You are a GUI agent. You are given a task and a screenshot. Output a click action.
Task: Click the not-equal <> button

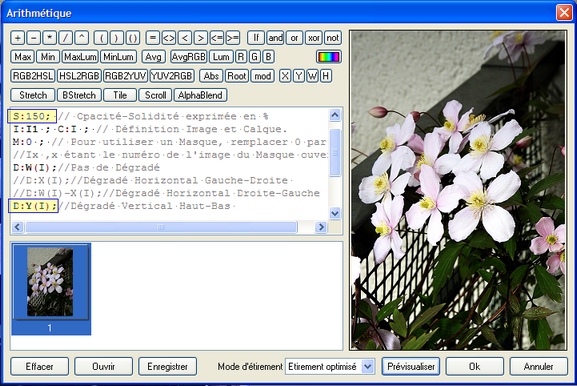(x=169, y=38)
